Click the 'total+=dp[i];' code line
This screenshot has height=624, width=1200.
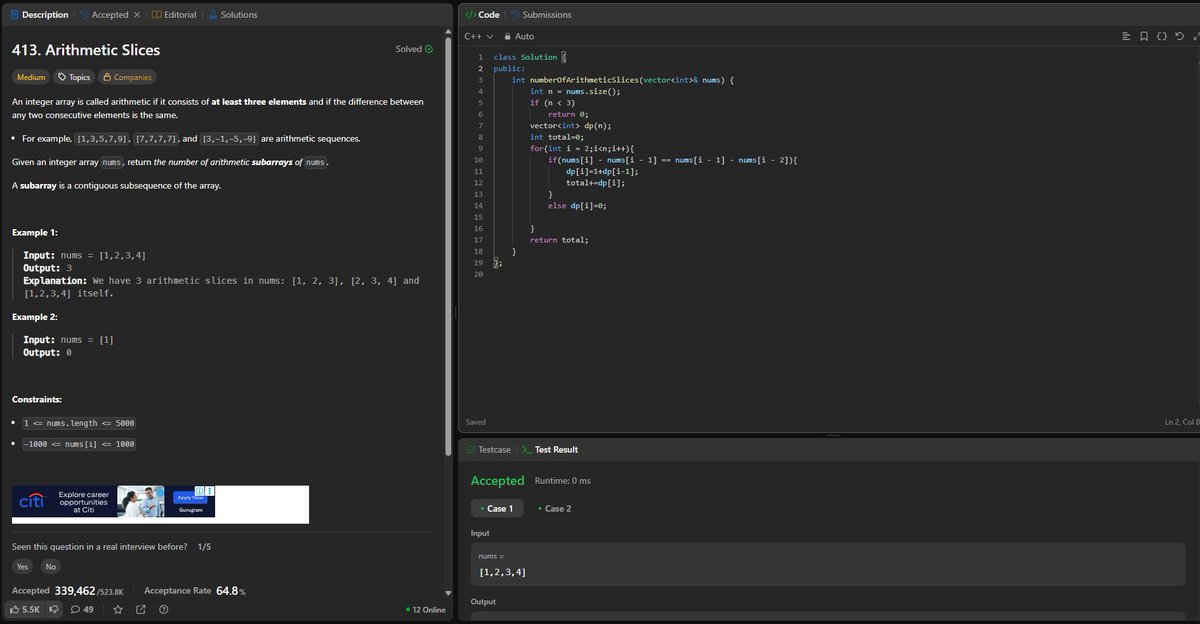pos(596,182)
